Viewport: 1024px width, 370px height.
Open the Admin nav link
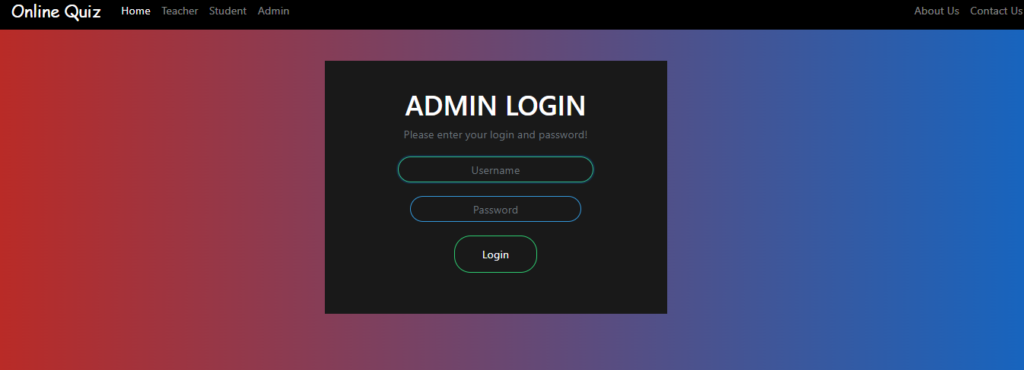click(x=274, y=11)
